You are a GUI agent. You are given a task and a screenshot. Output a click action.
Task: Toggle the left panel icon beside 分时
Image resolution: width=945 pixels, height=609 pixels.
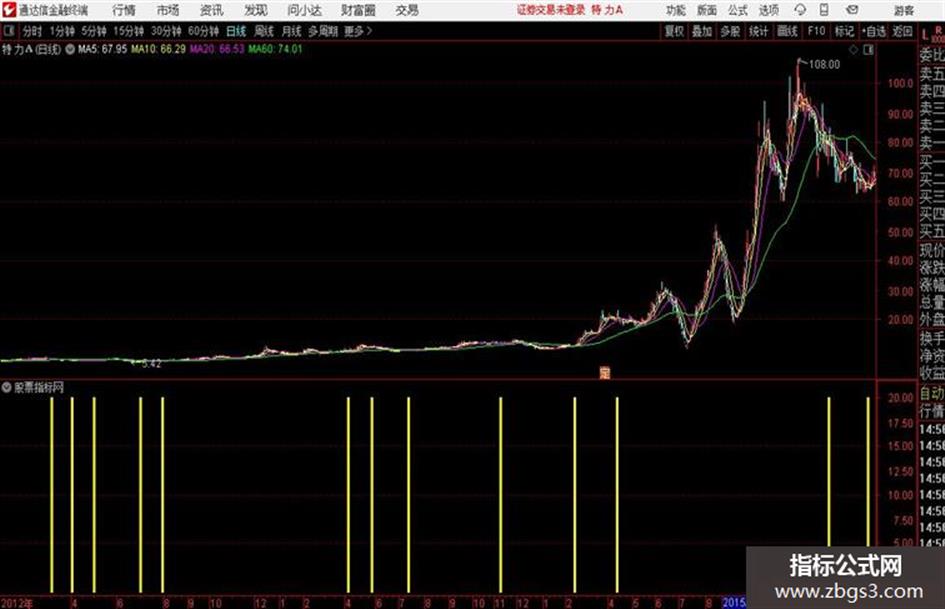tap(9, 31)
